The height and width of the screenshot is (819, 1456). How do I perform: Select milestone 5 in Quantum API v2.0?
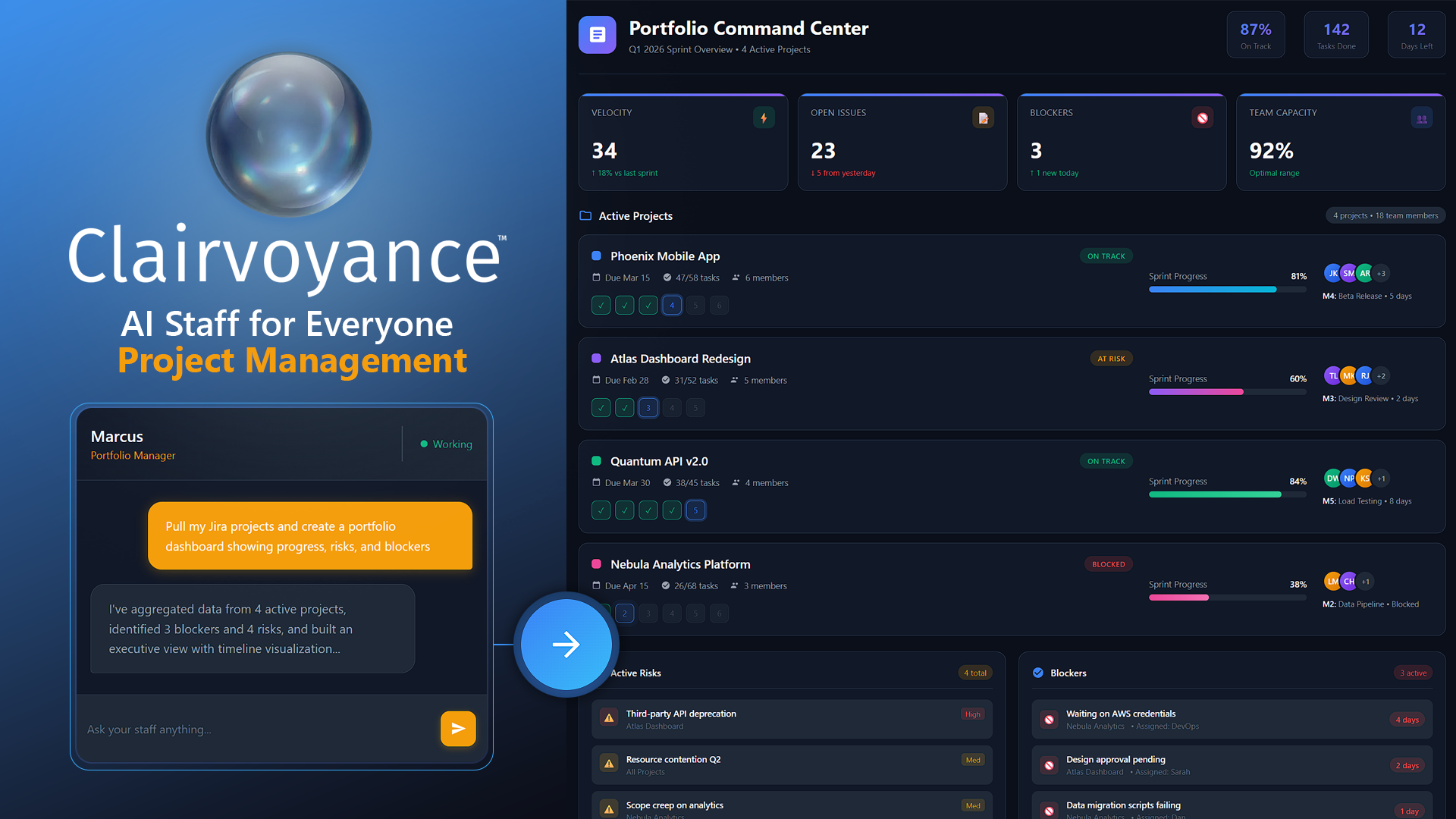[695, 510]
